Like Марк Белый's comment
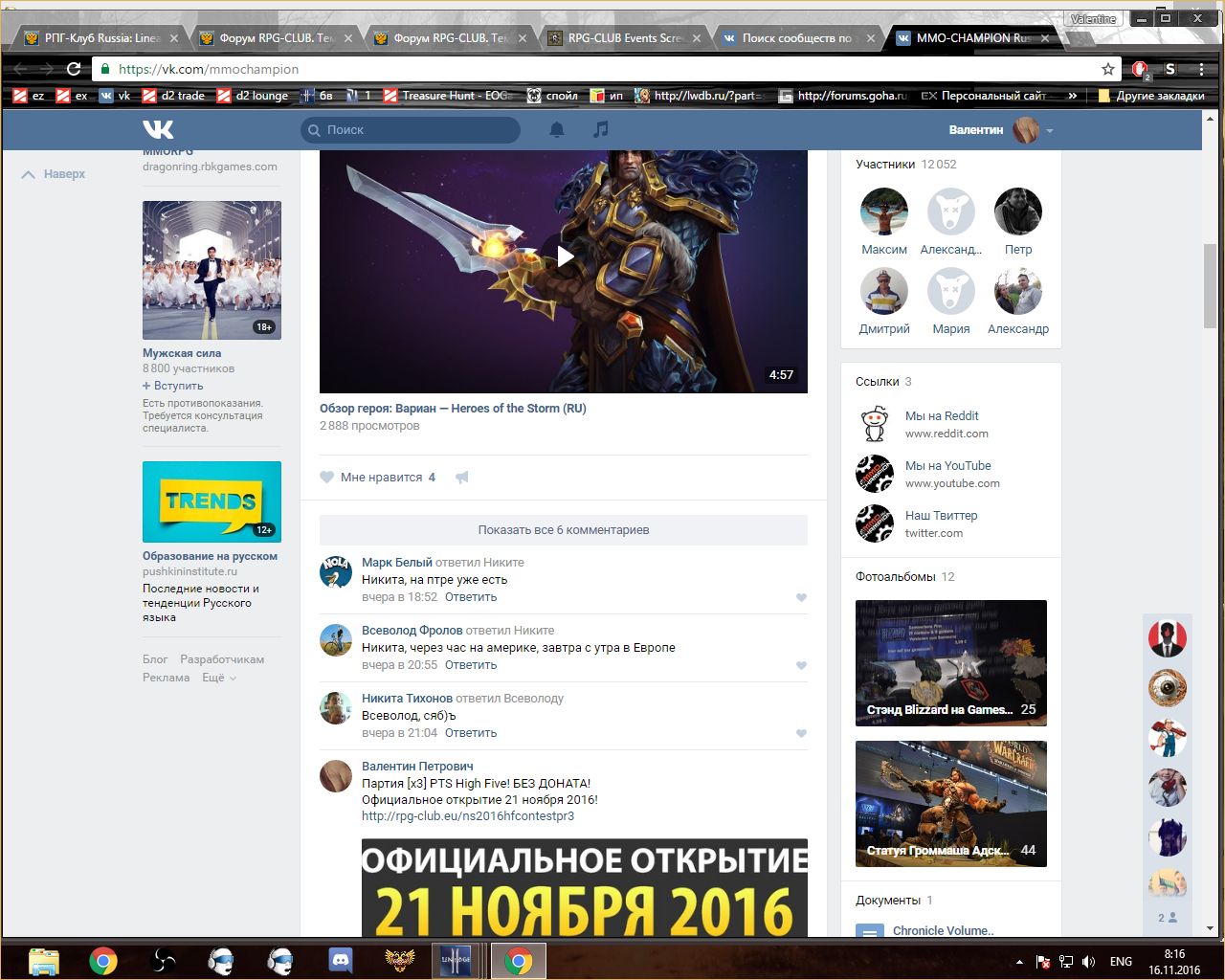The height and width of the screenshot is (980, 1225). [802, 597]
